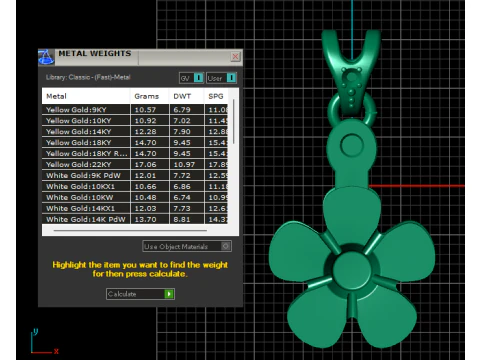Viewport: 480px width, 360px height.
Task: Click the green arrow on Calculate
Action: [169, 294]
